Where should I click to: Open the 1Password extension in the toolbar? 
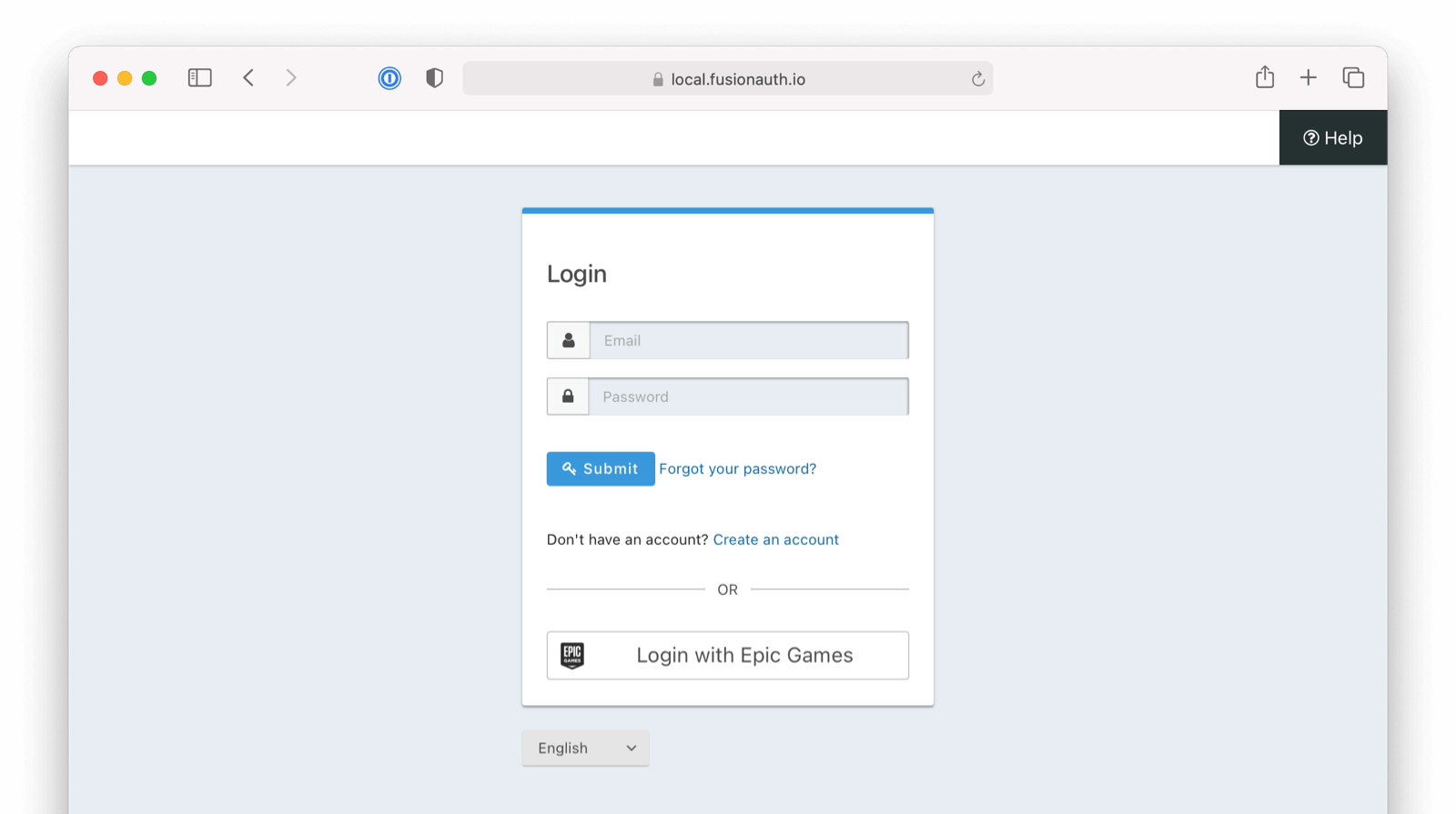pos(389,78)
